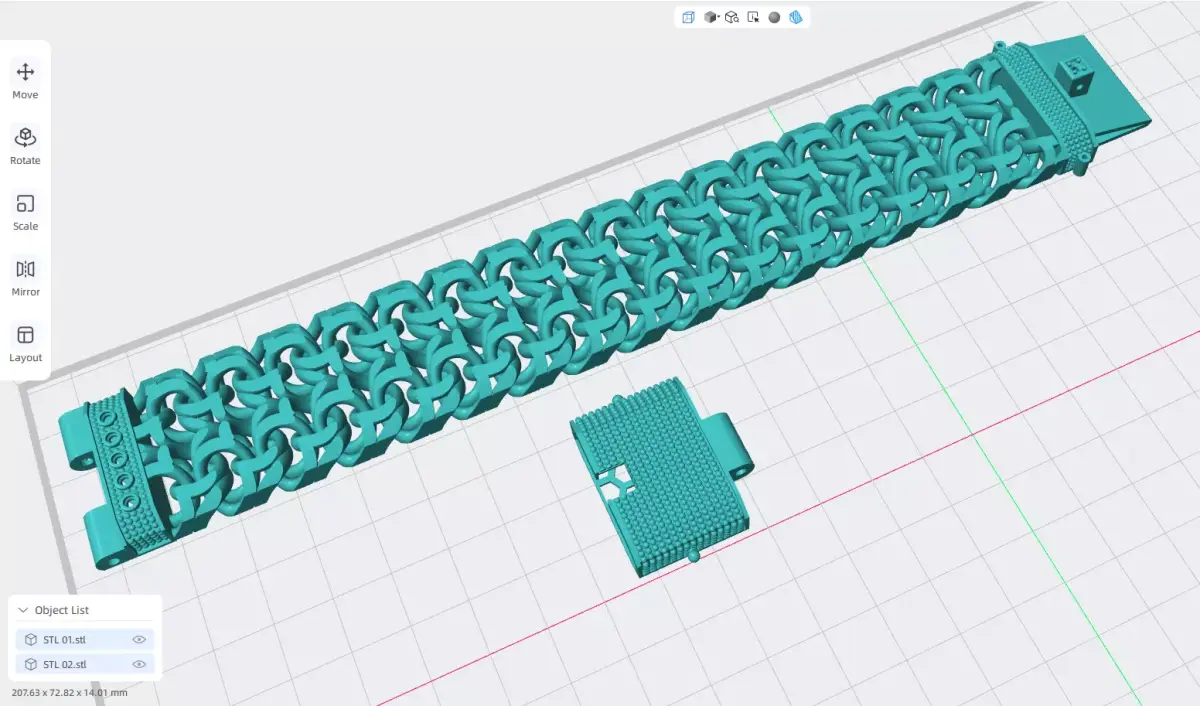Select STL 02.stl in the object list
This screenshot has height=706, width=1200.
[x=85, y=664]
